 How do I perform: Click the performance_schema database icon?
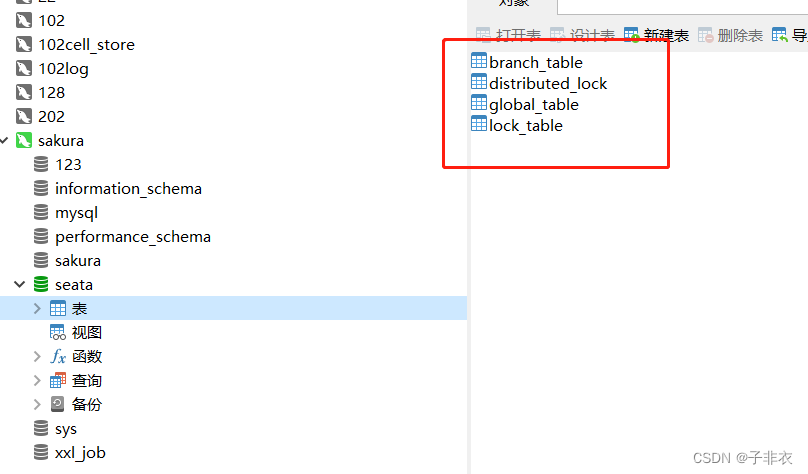coord(41,236)
